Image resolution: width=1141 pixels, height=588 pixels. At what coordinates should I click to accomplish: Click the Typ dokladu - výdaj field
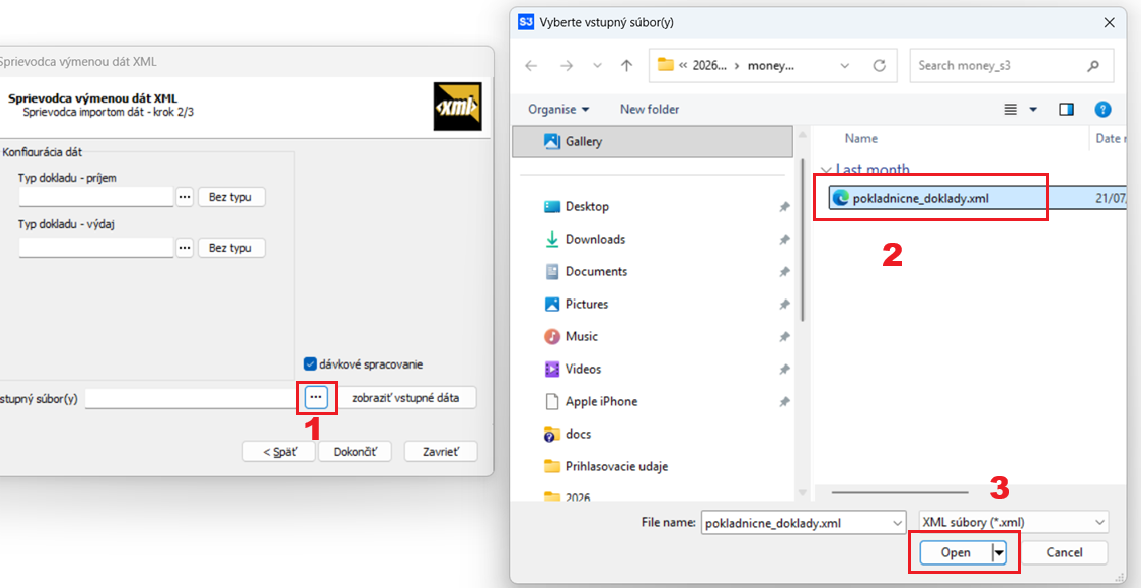pyautogui.click(x=96, y=248)
